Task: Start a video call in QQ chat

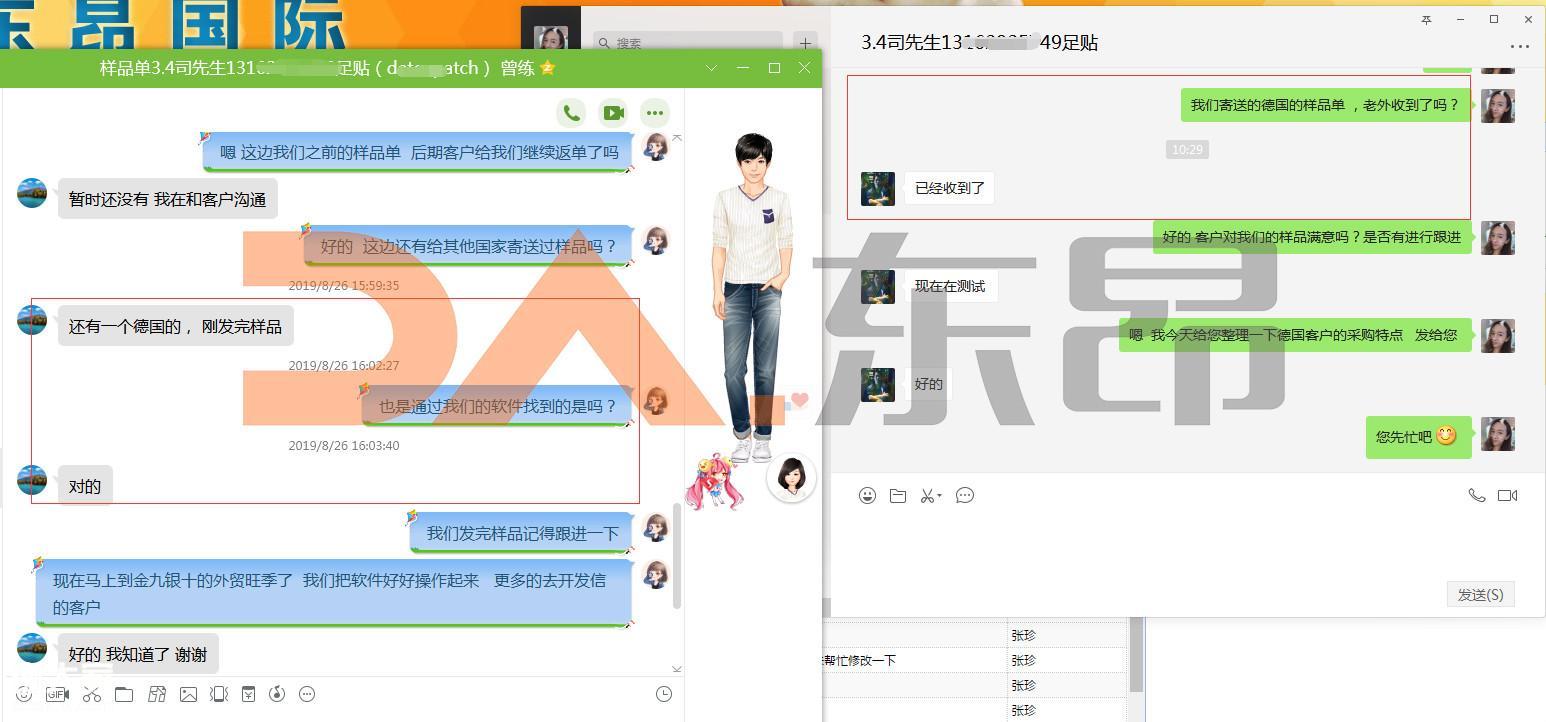Action: [613, 113]
